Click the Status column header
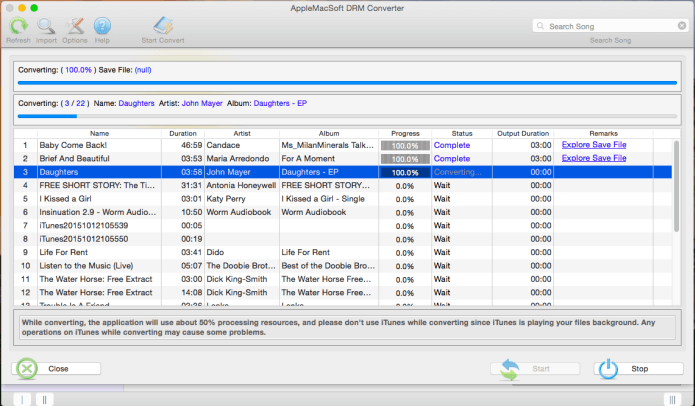Screen dimensions: 695x406 462,133
